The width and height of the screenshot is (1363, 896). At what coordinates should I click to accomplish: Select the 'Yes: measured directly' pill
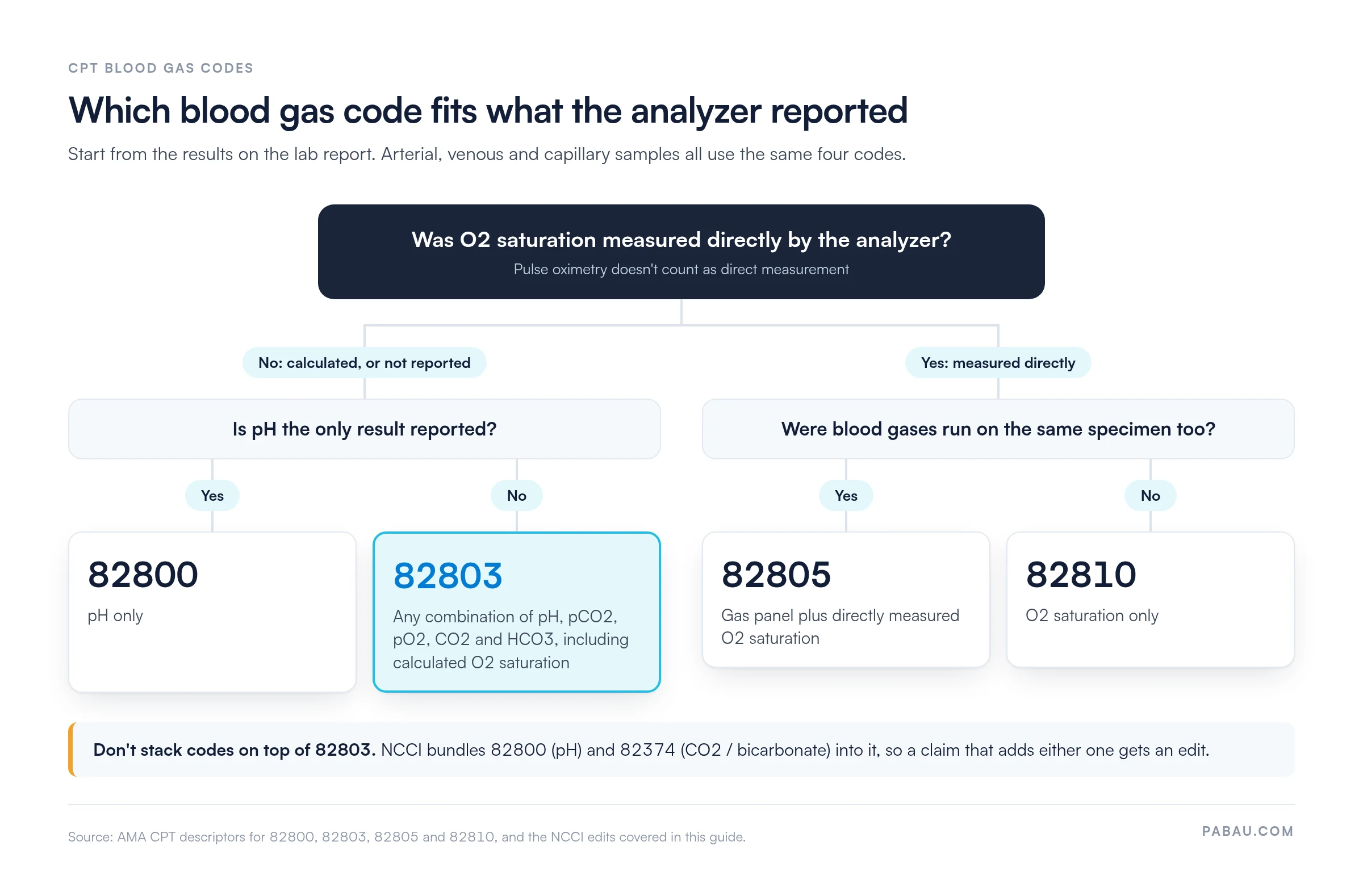tap(998, 362)
